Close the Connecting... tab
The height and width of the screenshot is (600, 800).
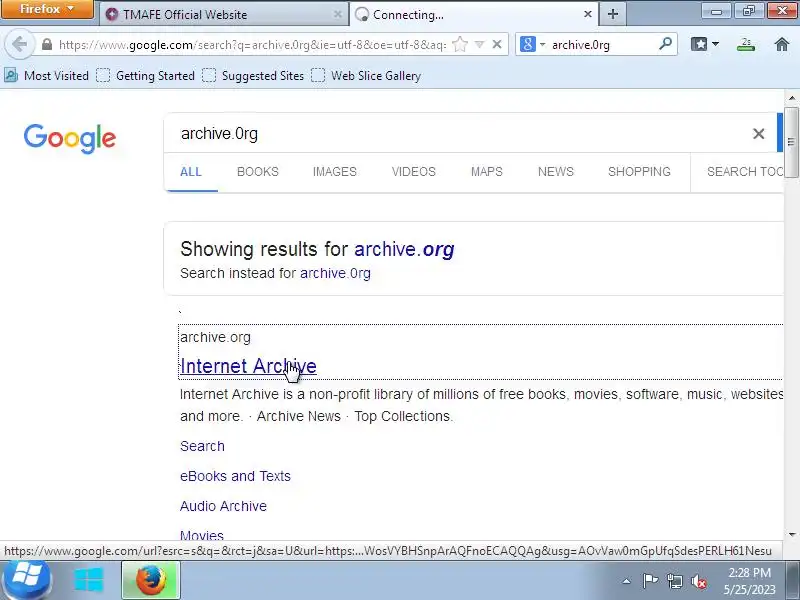[x=588, y=14]
